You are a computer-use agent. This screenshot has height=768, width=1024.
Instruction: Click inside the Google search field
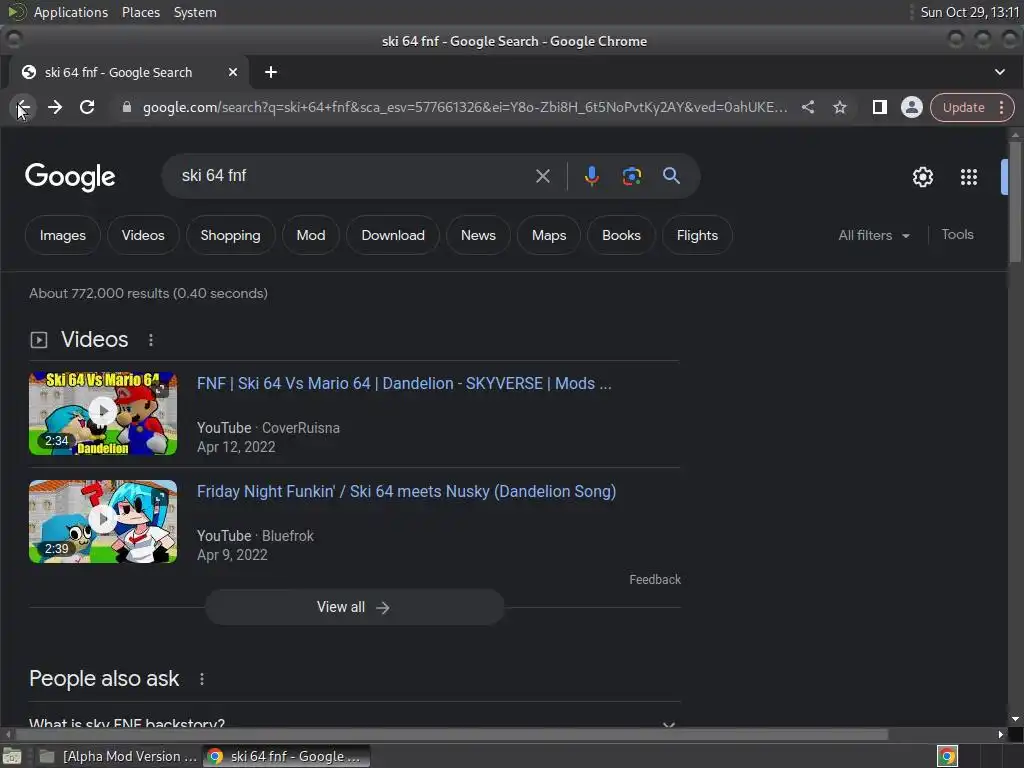(353, 176)
